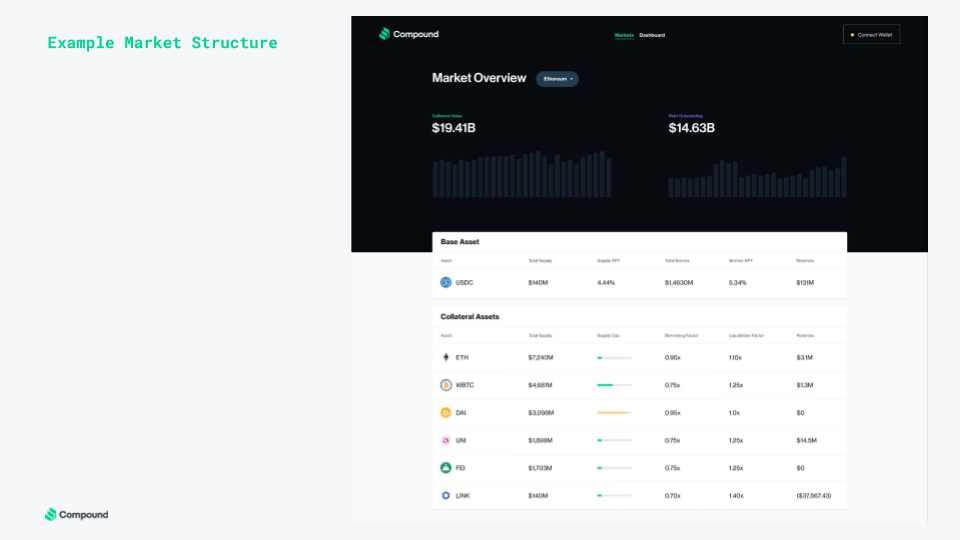This screenshot has height=540, width=960.
Task: Open the Ethereum network dropdown
Action: click(x=557, y=79)
